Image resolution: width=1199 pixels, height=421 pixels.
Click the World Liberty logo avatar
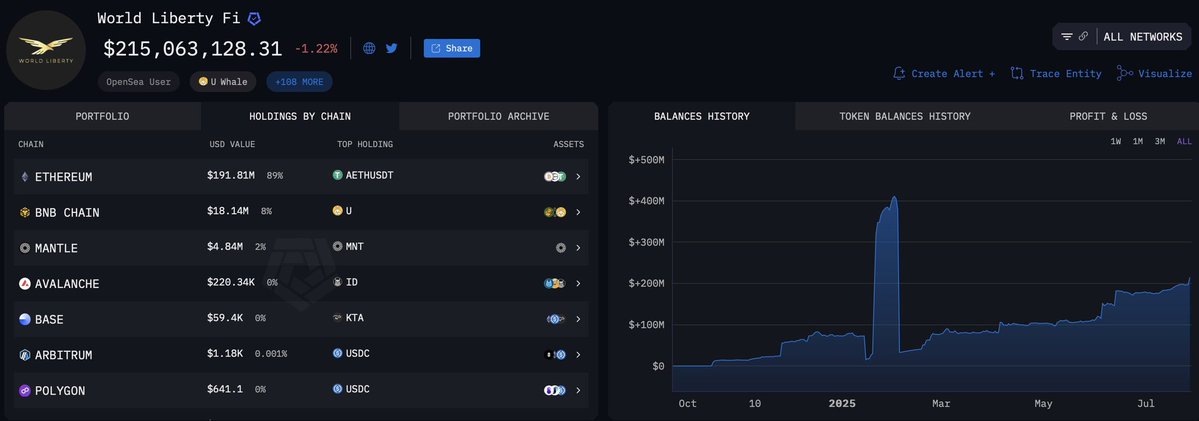pos(46,50)
